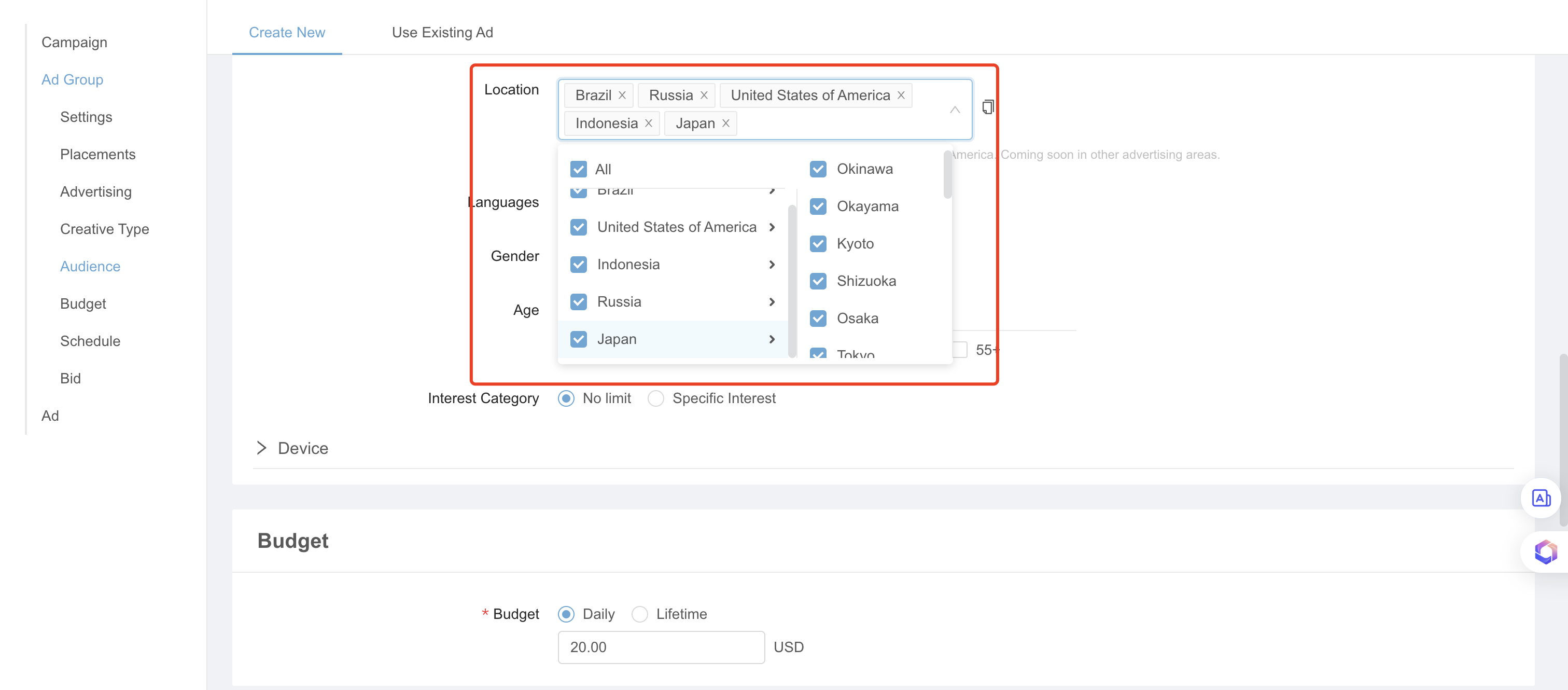Viewport: 1568px width, 690px height.
Task: Toggle the 55+ age checkbox
Action: [960, 350]
